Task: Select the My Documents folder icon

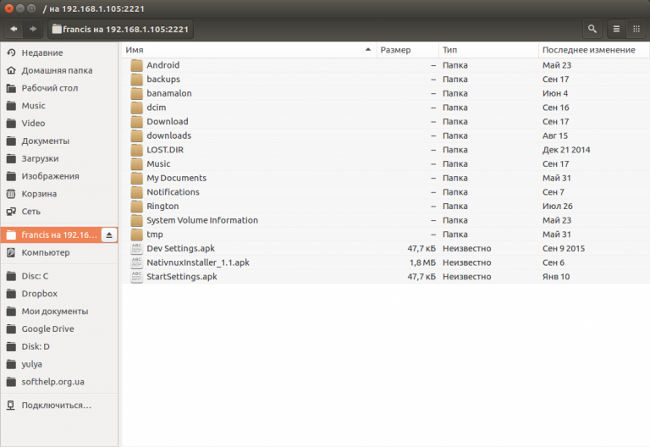Action: [136, 178]
